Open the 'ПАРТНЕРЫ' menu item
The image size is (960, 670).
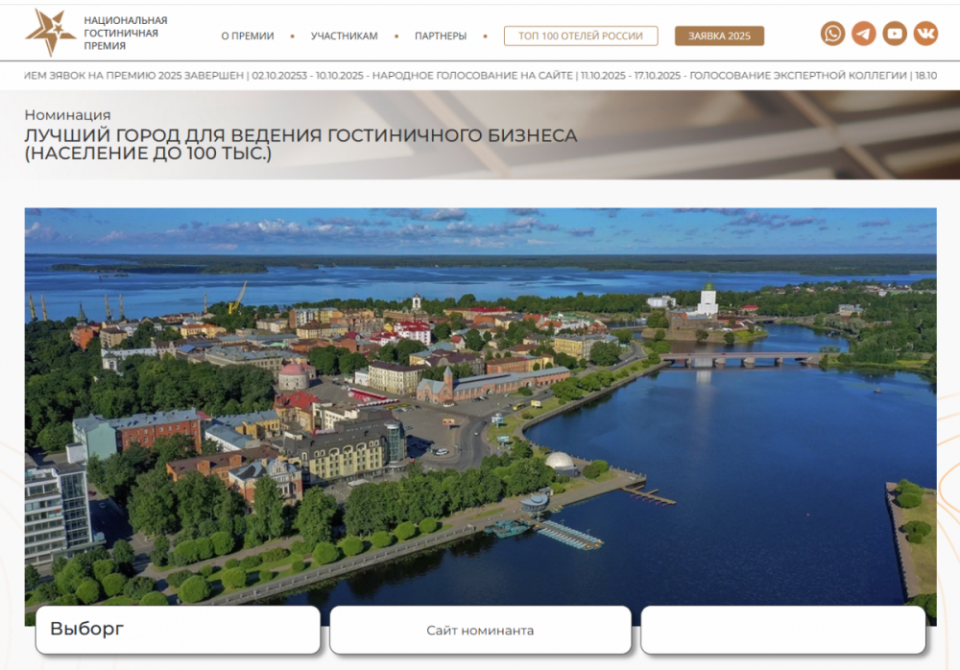click(440, 36)
